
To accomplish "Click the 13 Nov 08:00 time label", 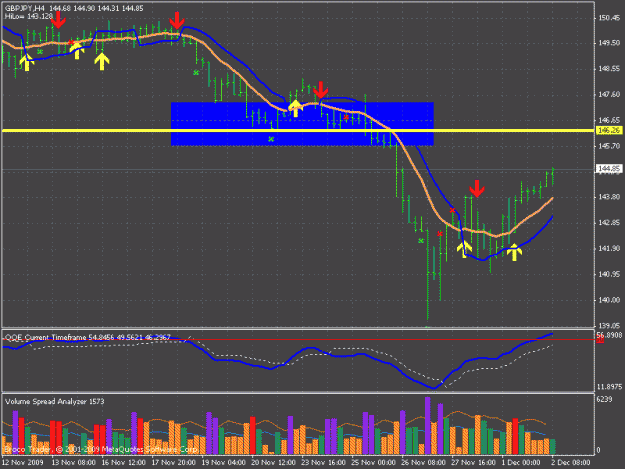I will coord(73,463).
